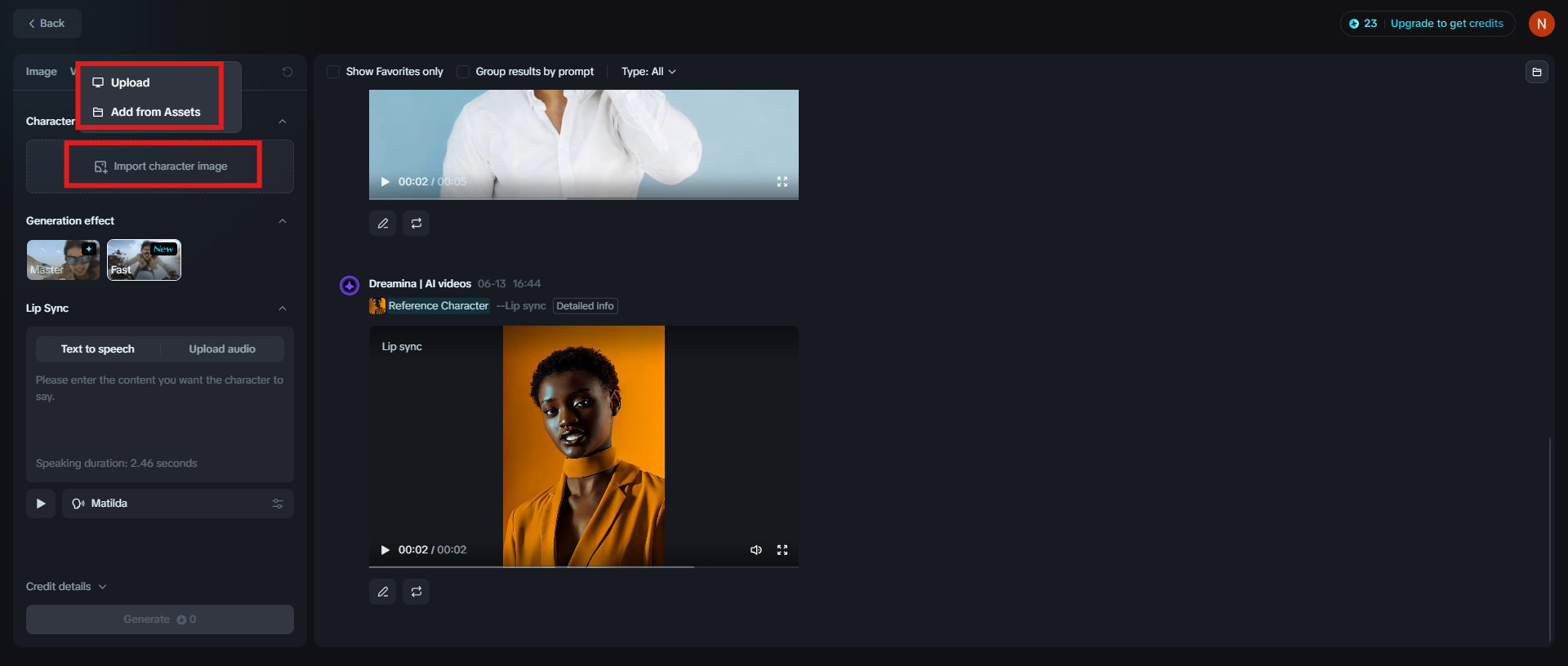Regenerate the lip sync video result
This screenshot has height=666, width=1568.
pyautogui.click(x=416, y=592)
